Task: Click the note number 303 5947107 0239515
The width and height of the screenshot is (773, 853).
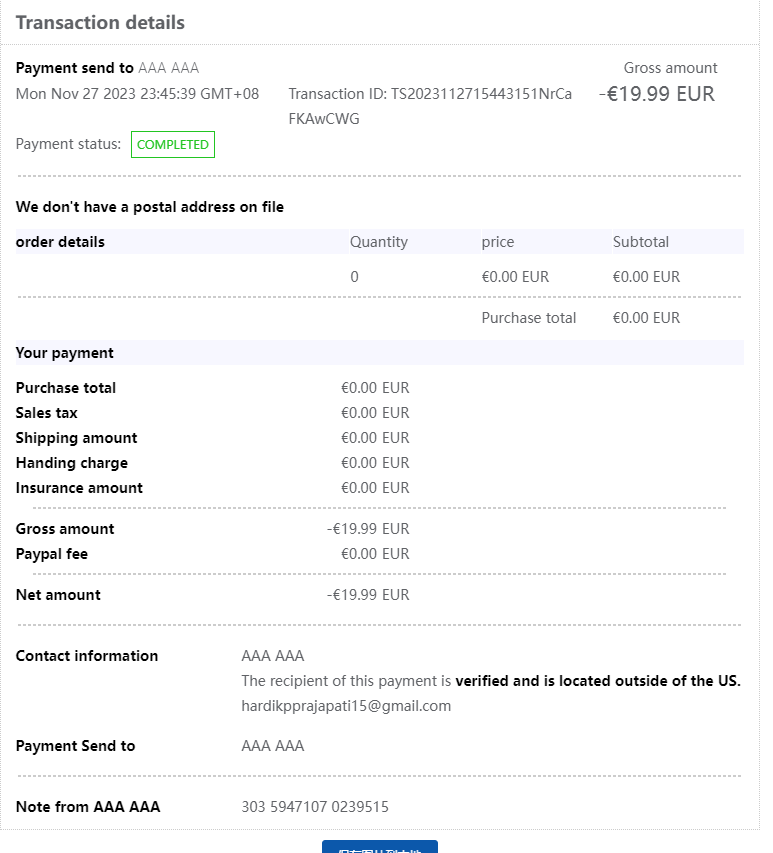Action: tap(315, 807)
